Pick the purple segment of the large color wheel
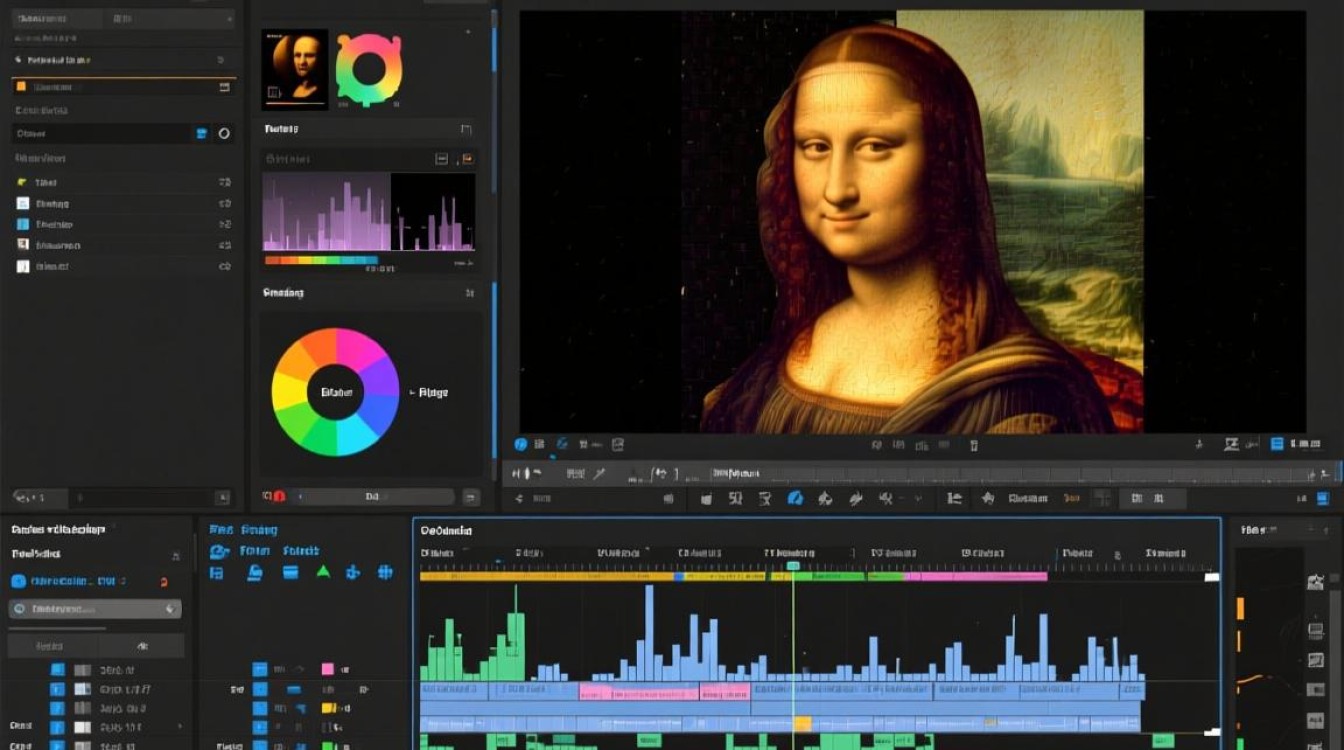 381,378
